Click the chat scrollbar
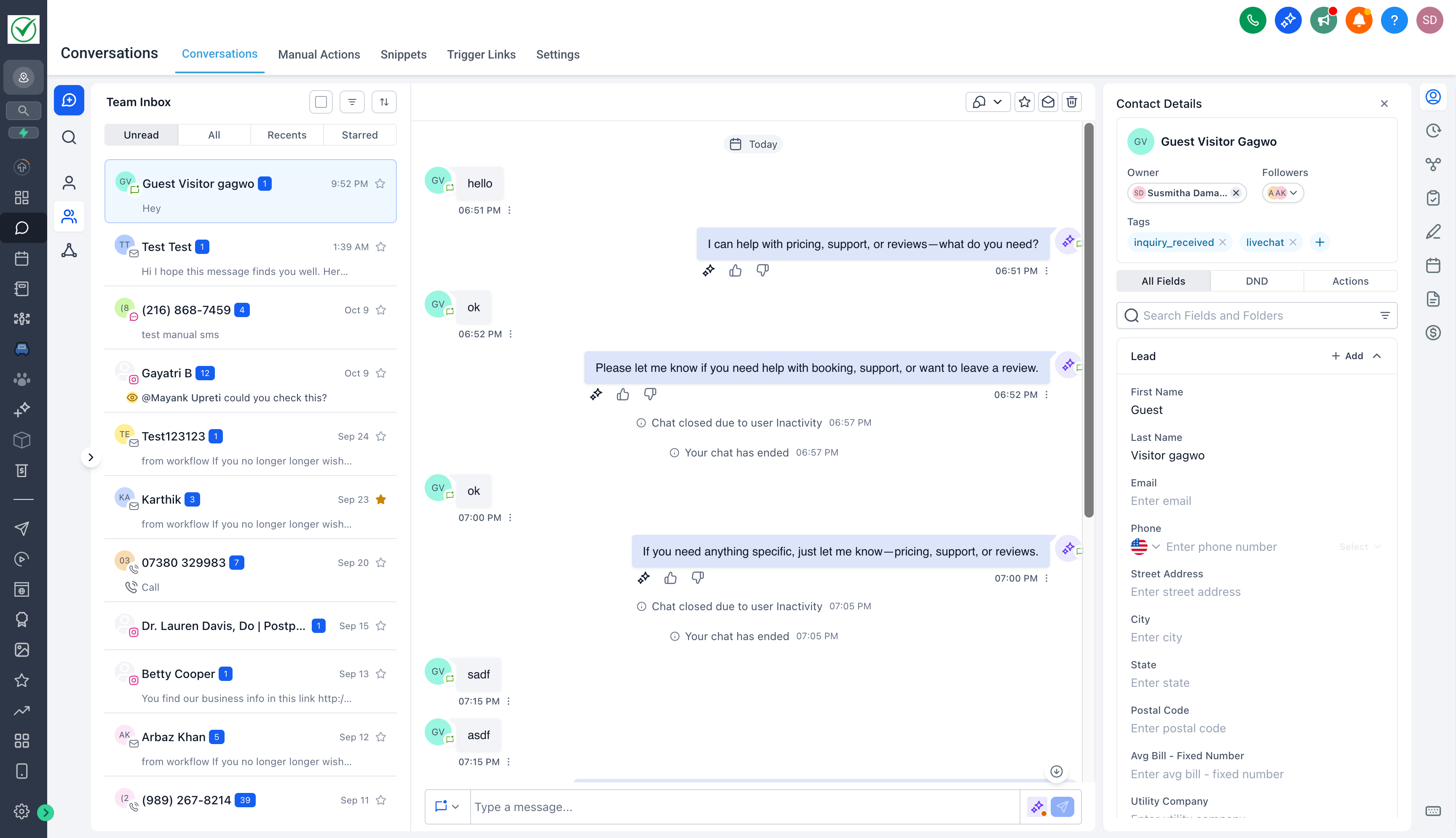 click(x=1088, y=320)
